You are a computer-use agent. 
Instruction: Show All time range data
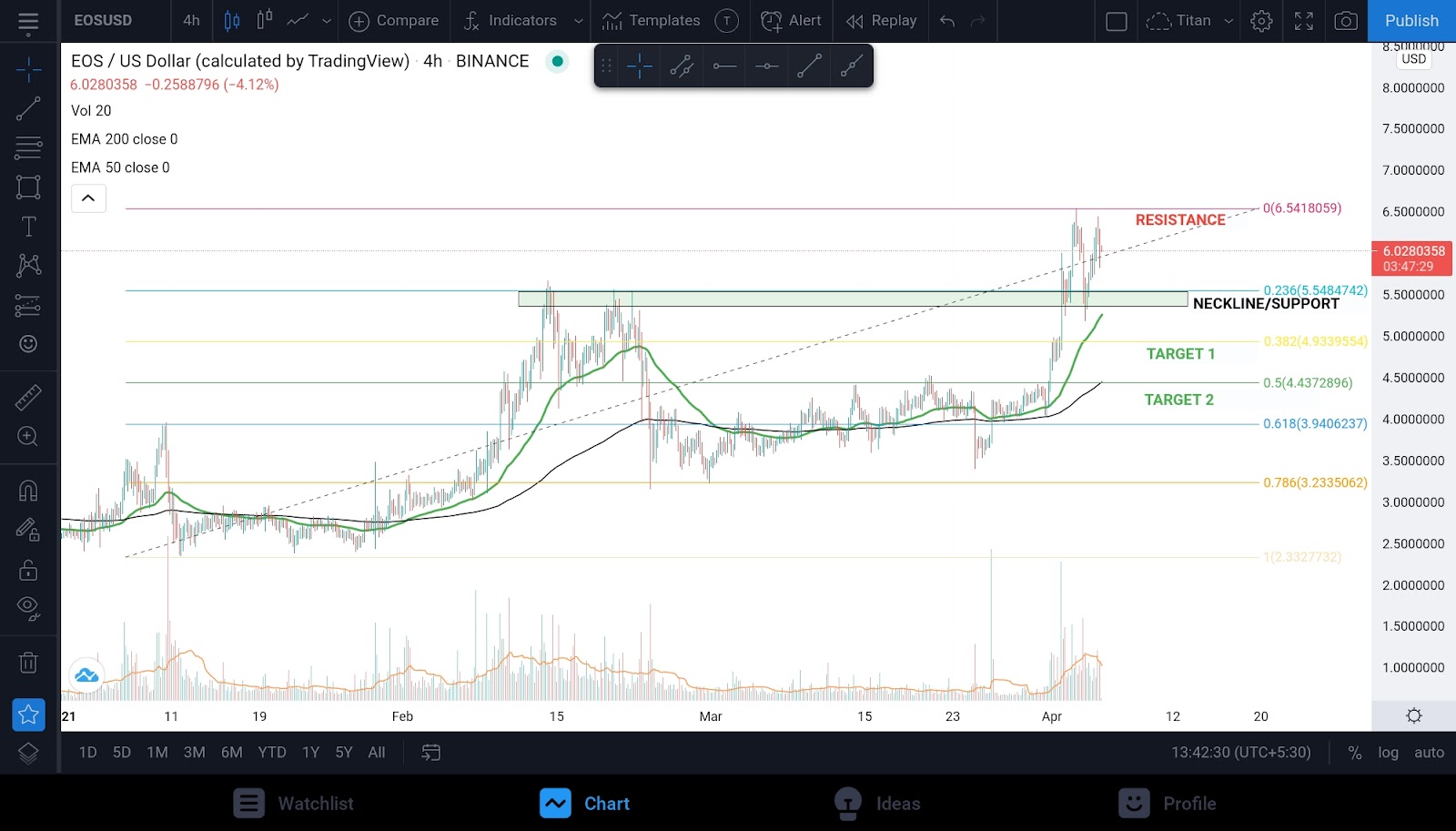pos(377,753)
